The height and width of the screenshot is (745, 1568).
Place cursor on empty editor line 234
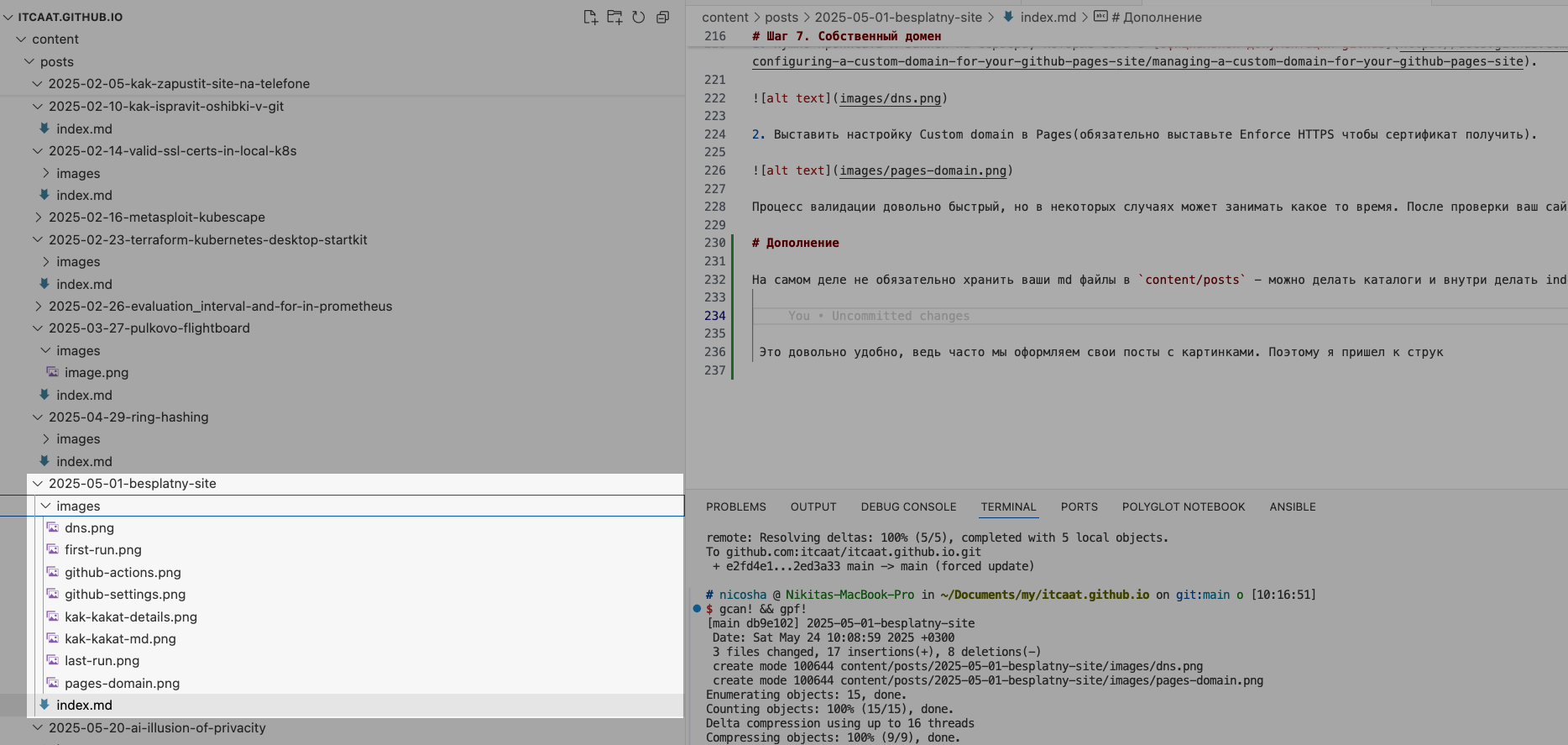[x=1158, y=316]
